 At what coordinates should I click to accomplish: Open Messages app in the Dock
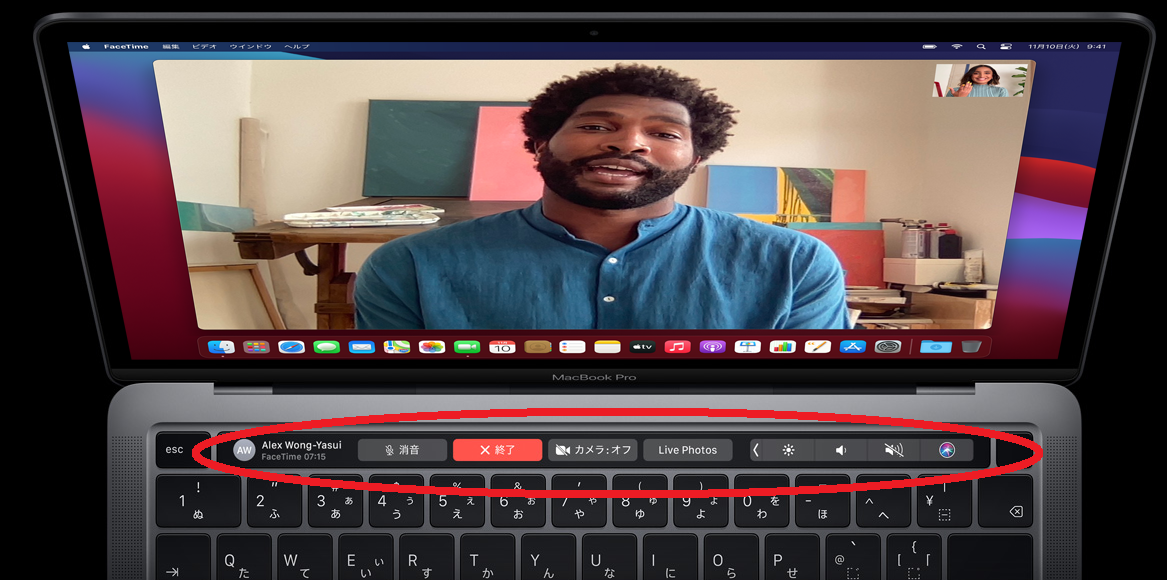pos(327,347)
